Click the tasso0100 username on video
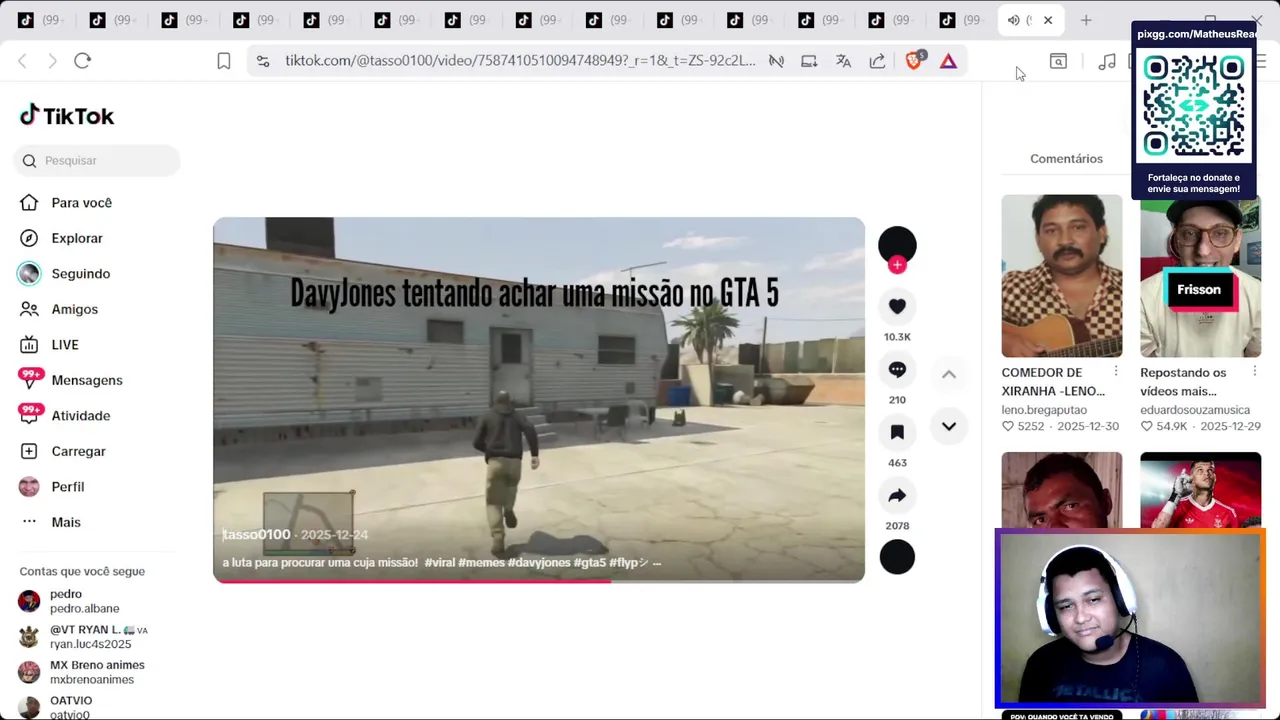This screenshot has height=720, width=1280. [257, 535]
